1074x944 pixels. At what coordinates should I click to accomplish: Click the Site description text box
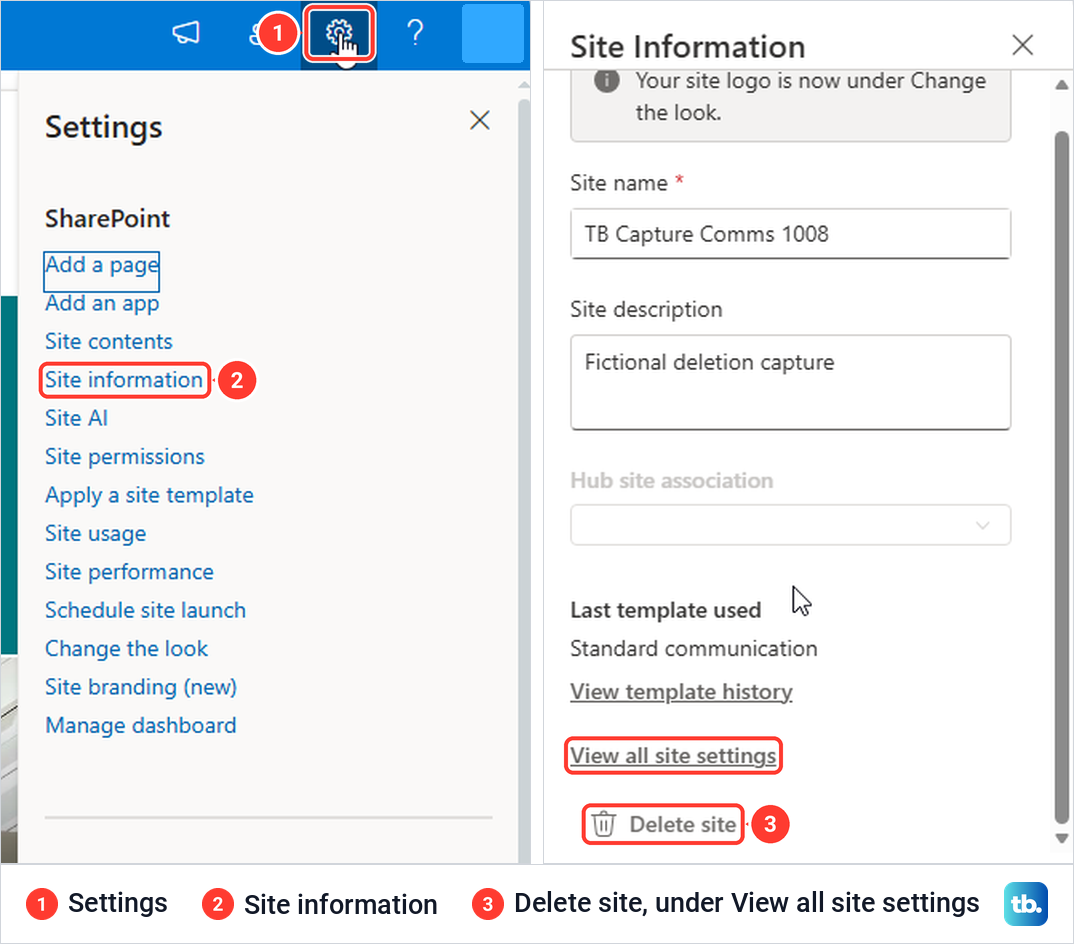click(790, 382)
